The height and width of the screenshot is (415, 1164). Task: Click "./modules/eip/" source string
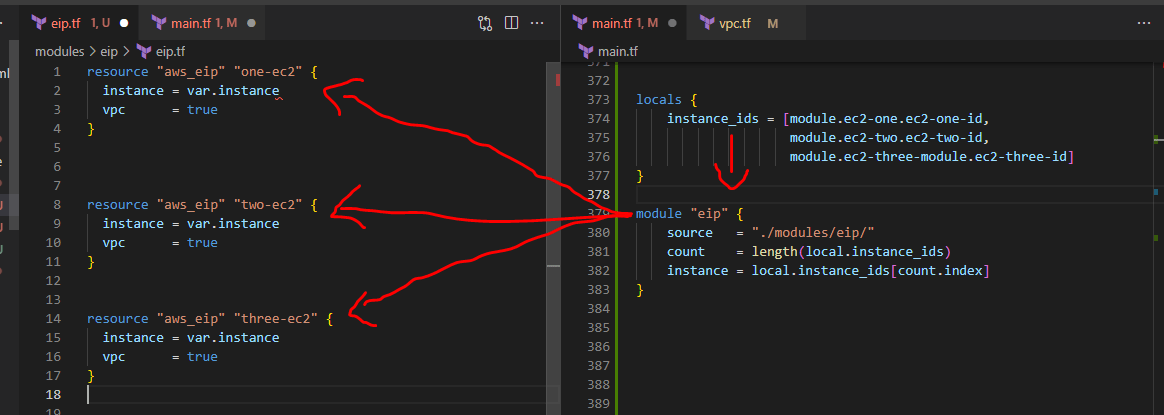pyautogui.click(x=813, y=232)
